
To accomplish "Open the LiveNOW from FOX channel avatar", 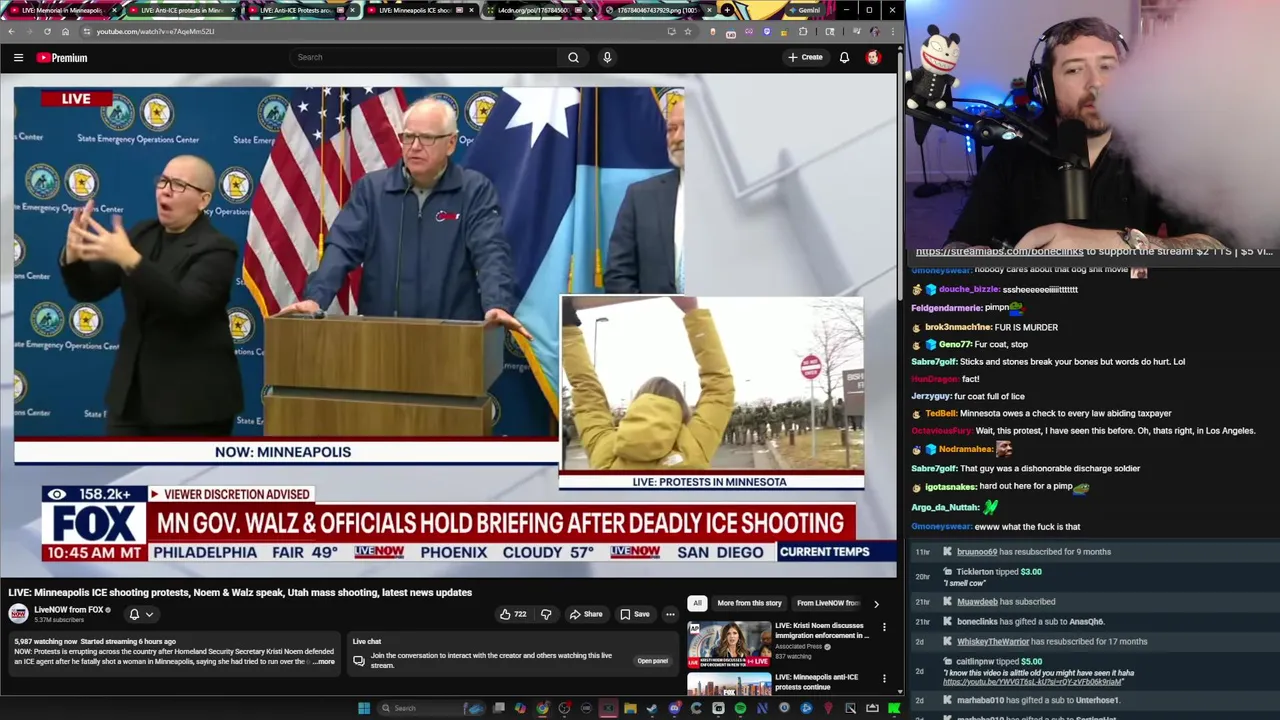I will tap(18, 614).
